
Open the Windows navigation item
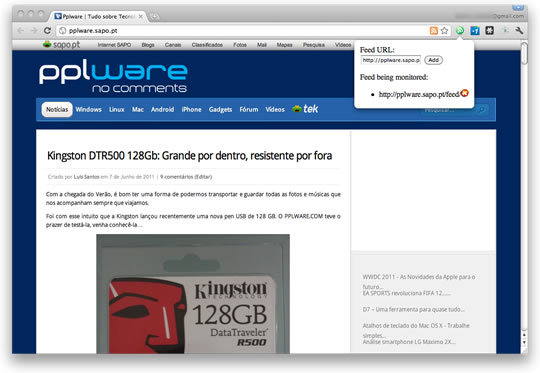click(89, 110)
